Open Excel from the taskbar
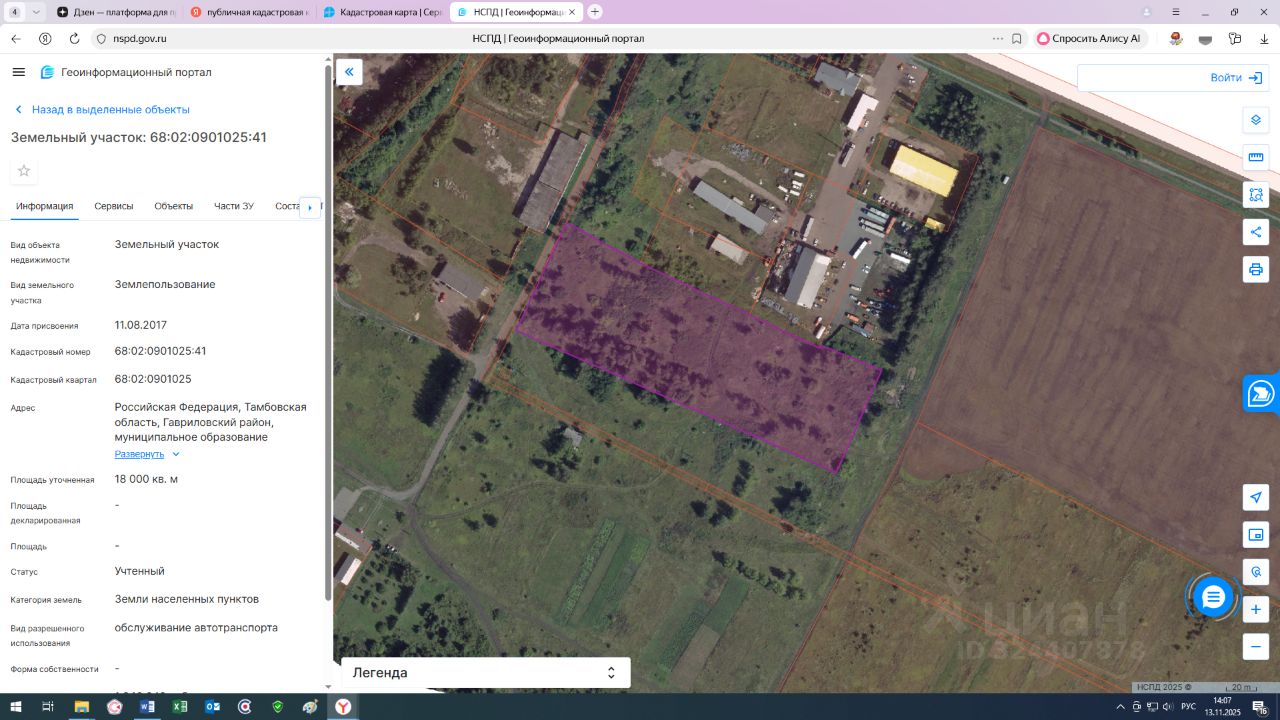The height and width of the screenshot is (720, 1280). point(180,707)
